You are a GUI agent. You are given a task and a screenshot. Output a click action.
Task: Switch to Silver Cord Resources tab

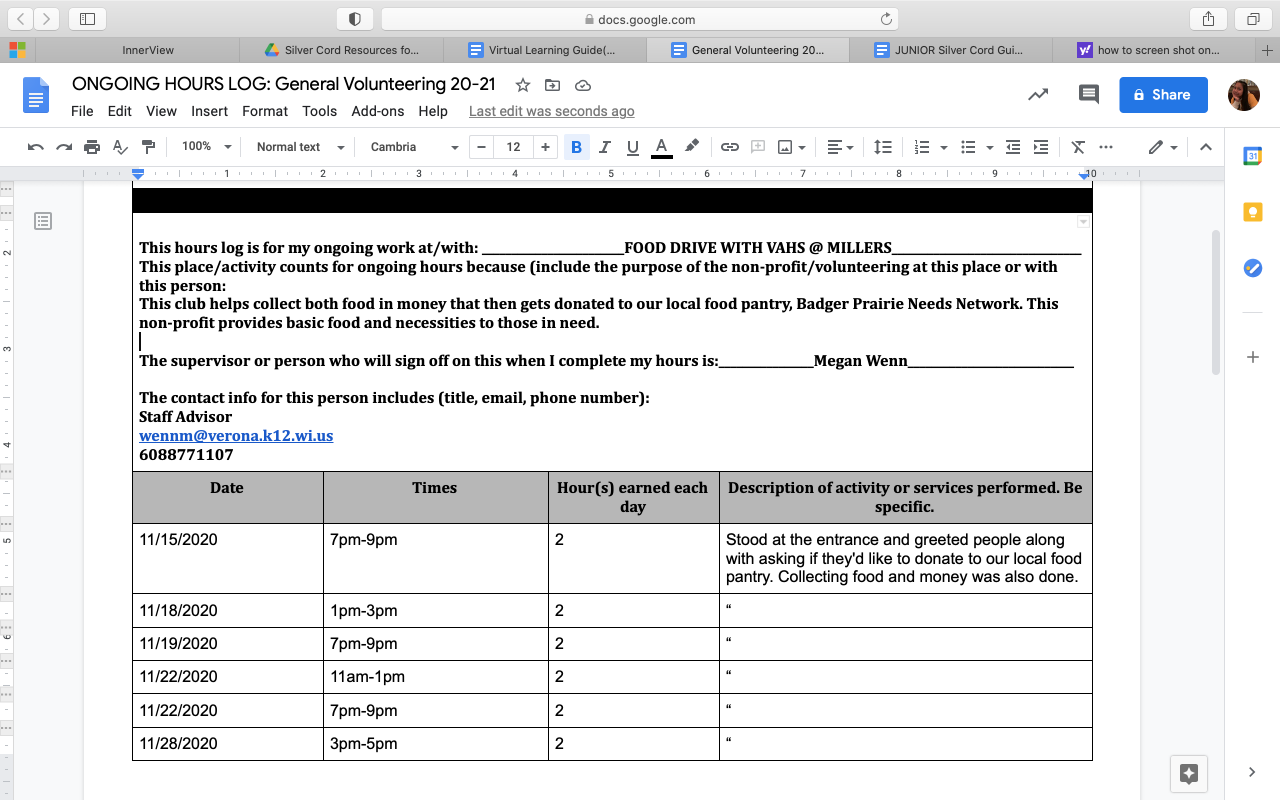(342, 50)
